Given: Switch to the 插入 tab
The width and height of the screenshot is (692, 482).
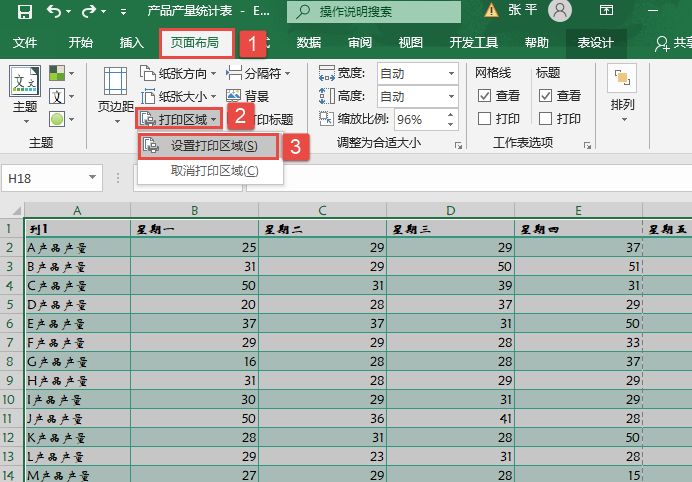Looking at the screenshot, I should [x=132, y=42].
